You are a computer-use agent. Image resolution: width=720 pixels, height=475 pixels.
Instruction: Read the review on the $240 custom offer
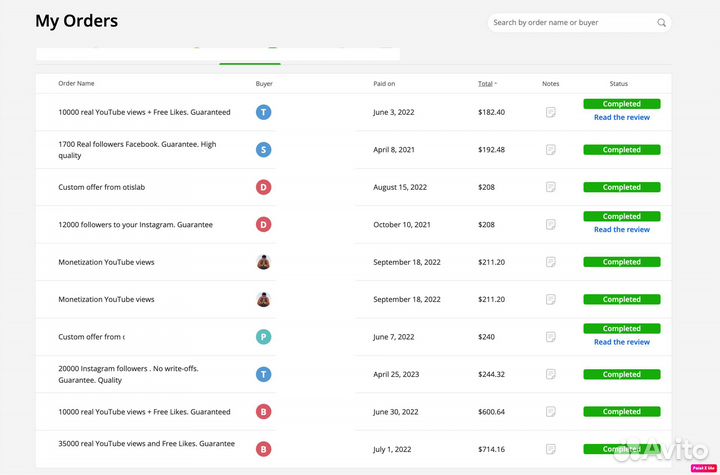pyautogui.click(x=621, y=342)
